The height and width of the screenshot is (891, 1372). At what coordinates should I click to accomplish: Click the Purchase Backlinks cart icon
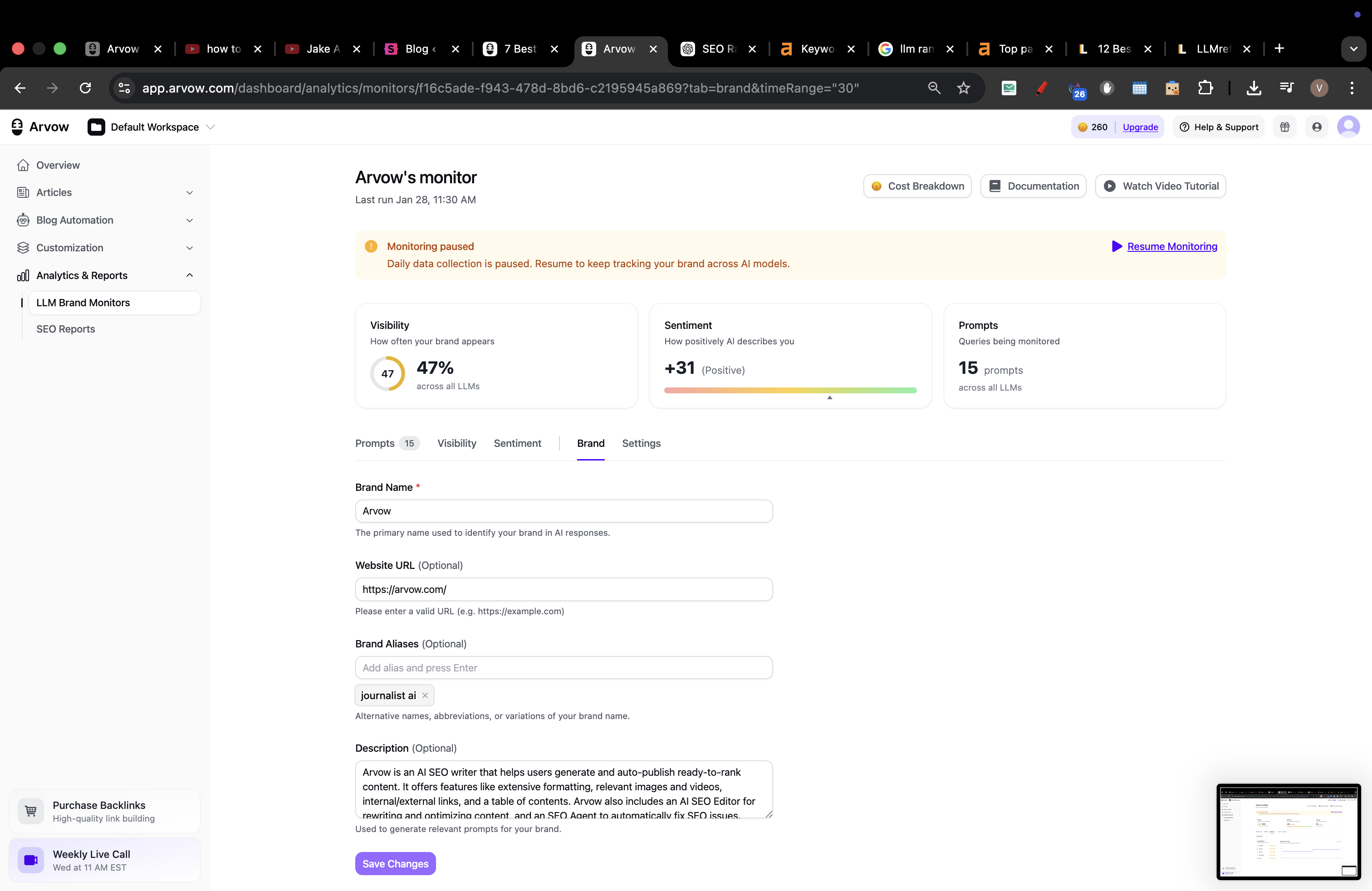pyautogui.click(x=30, y=811)
